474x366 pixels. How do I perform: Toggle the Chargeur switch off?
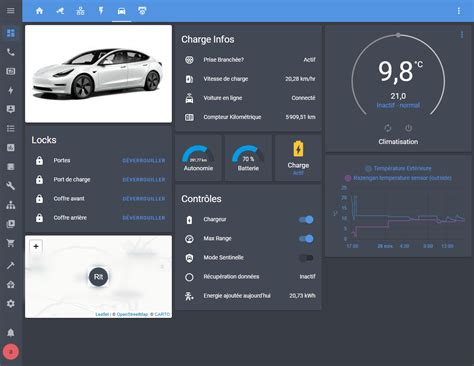[x=306, y=219]
